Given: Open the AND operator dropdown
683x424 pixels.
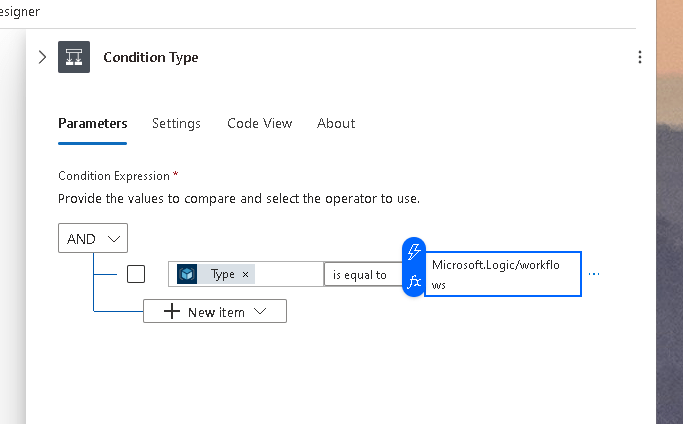Looking at the screenshot, I should (x=93, y=238).
